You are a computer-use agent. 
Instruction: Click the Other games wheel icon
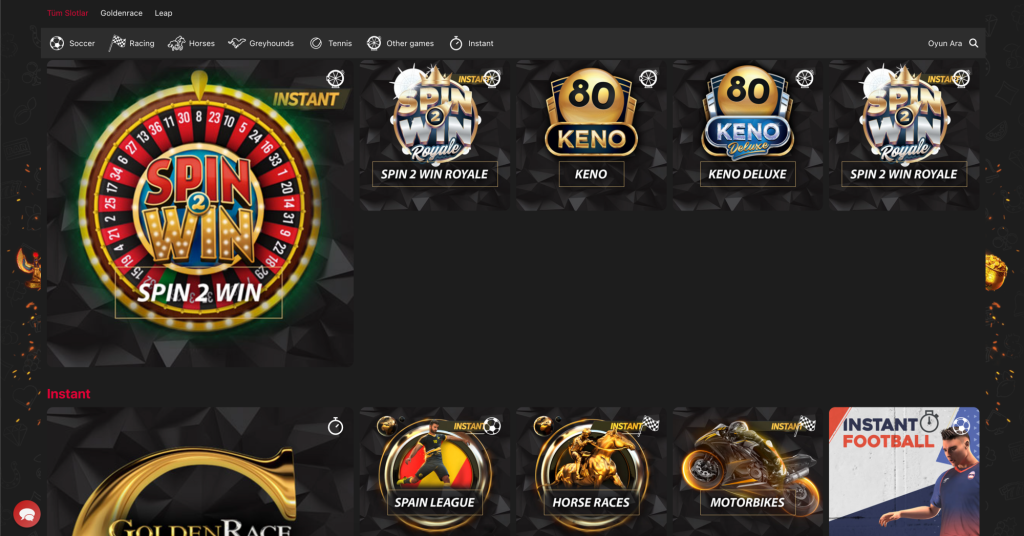pos(374,43)
